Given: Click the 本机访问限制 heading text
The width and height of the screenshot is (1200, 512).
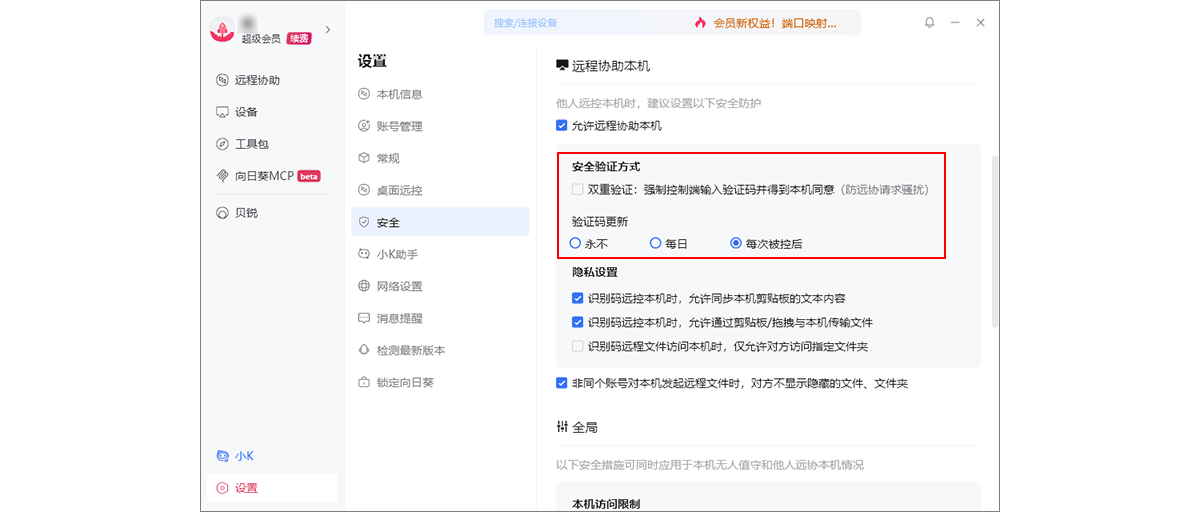Looking at the screenshot, I should point(606,503).
